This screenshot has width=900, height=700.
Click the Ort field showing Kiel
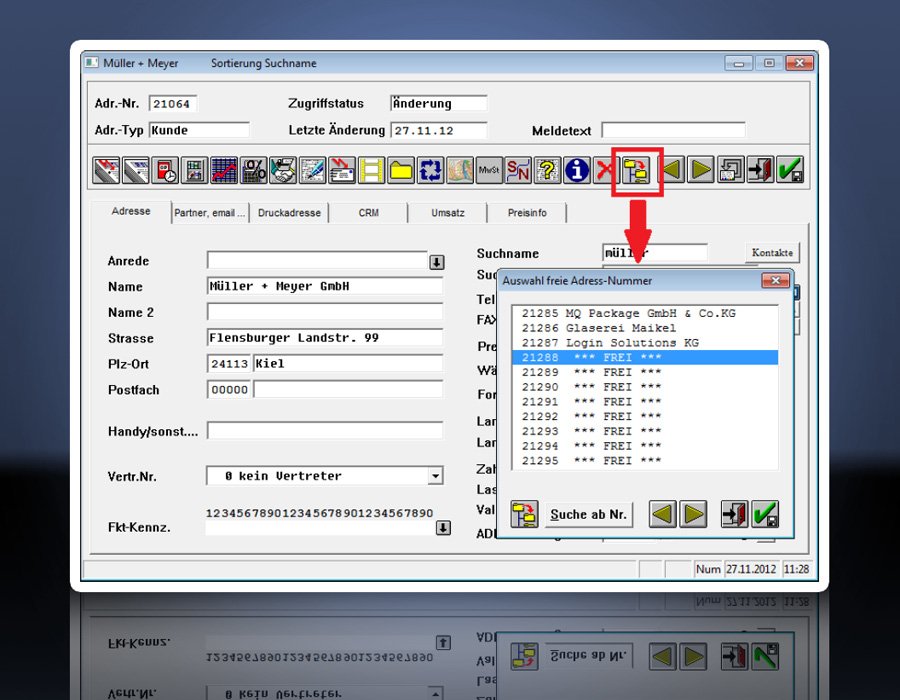(348, 363)
